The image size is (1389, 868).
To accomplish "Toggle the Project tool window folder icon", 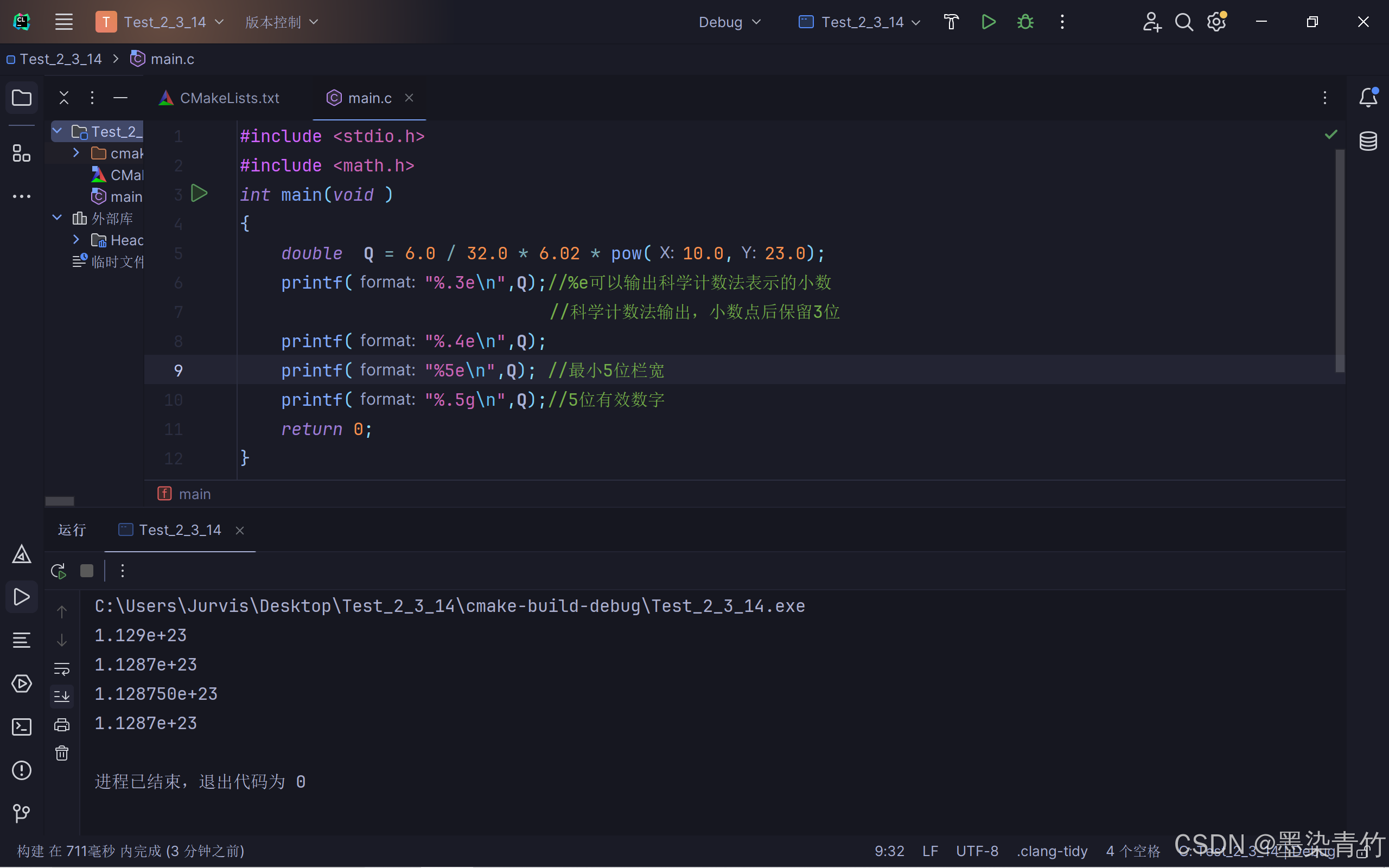I will [21, 98].
